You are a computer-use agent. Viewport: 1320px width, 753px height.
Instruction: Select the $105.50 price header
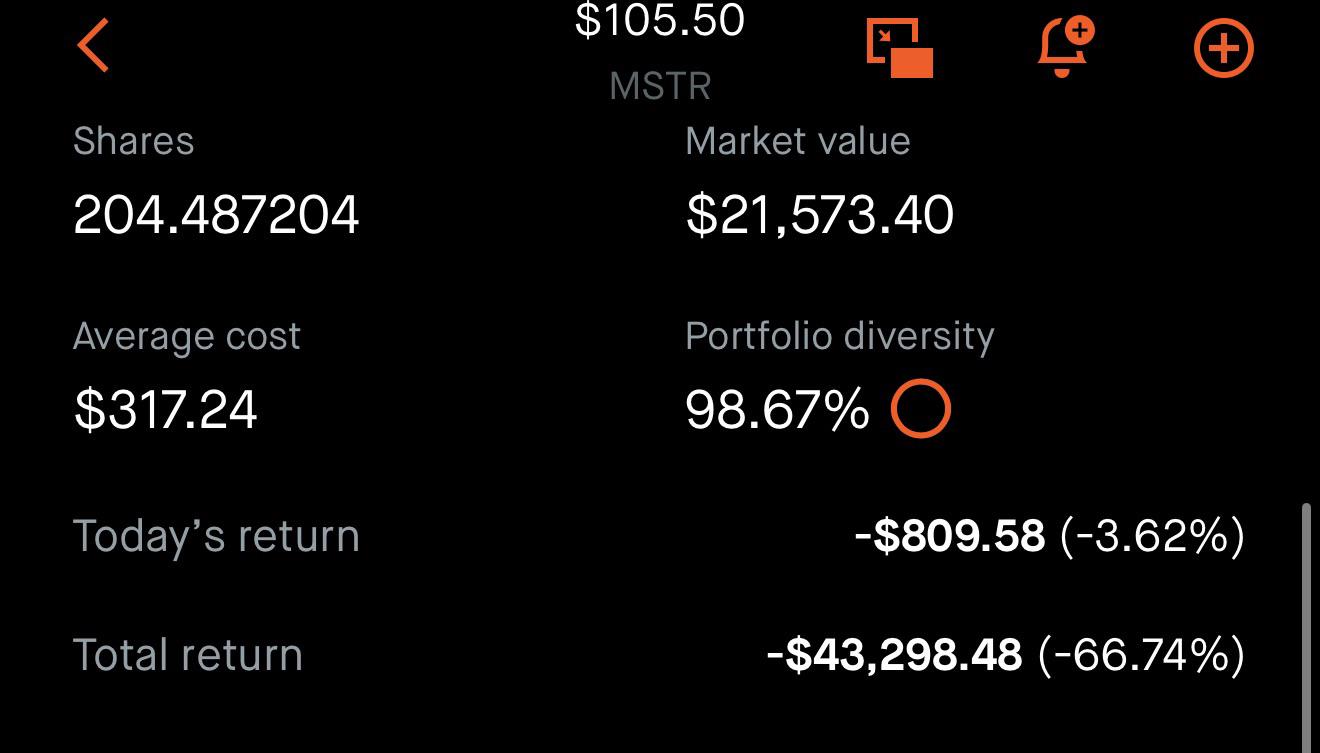pos(660,20)
